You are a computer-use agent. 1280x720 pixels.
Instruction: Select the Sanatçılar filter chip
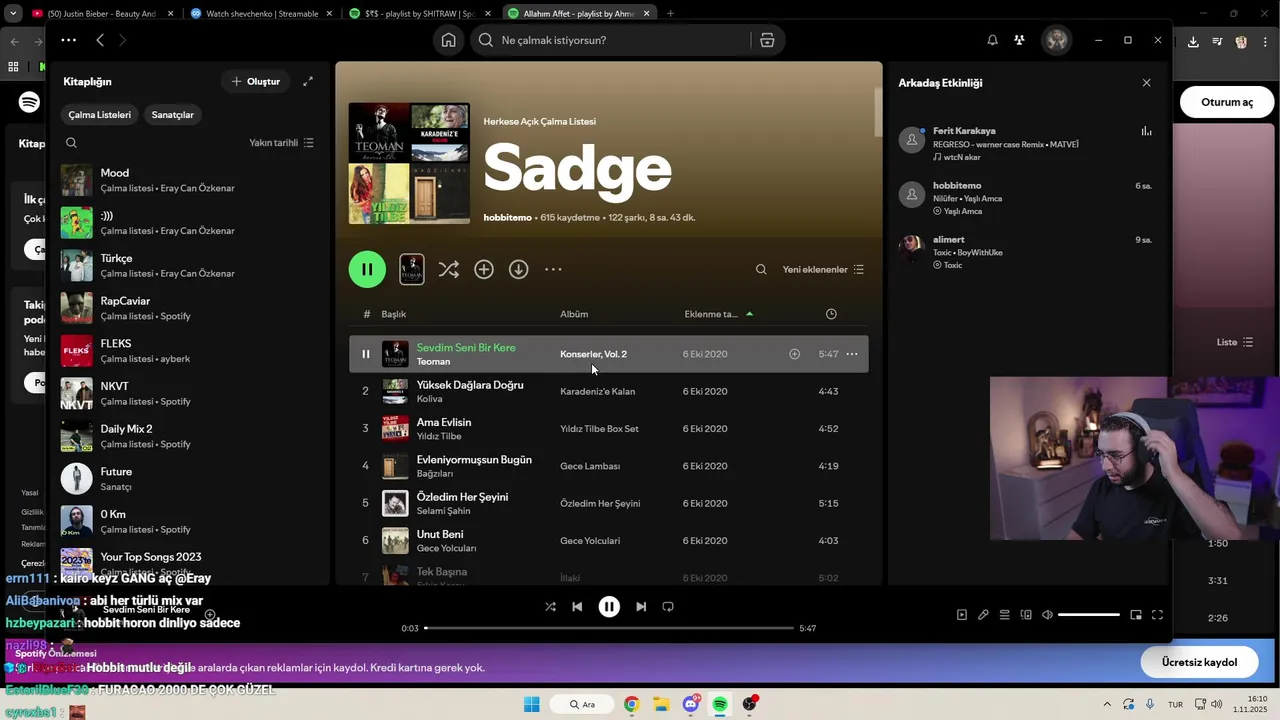pyautogui.click(x=172, y=115)
